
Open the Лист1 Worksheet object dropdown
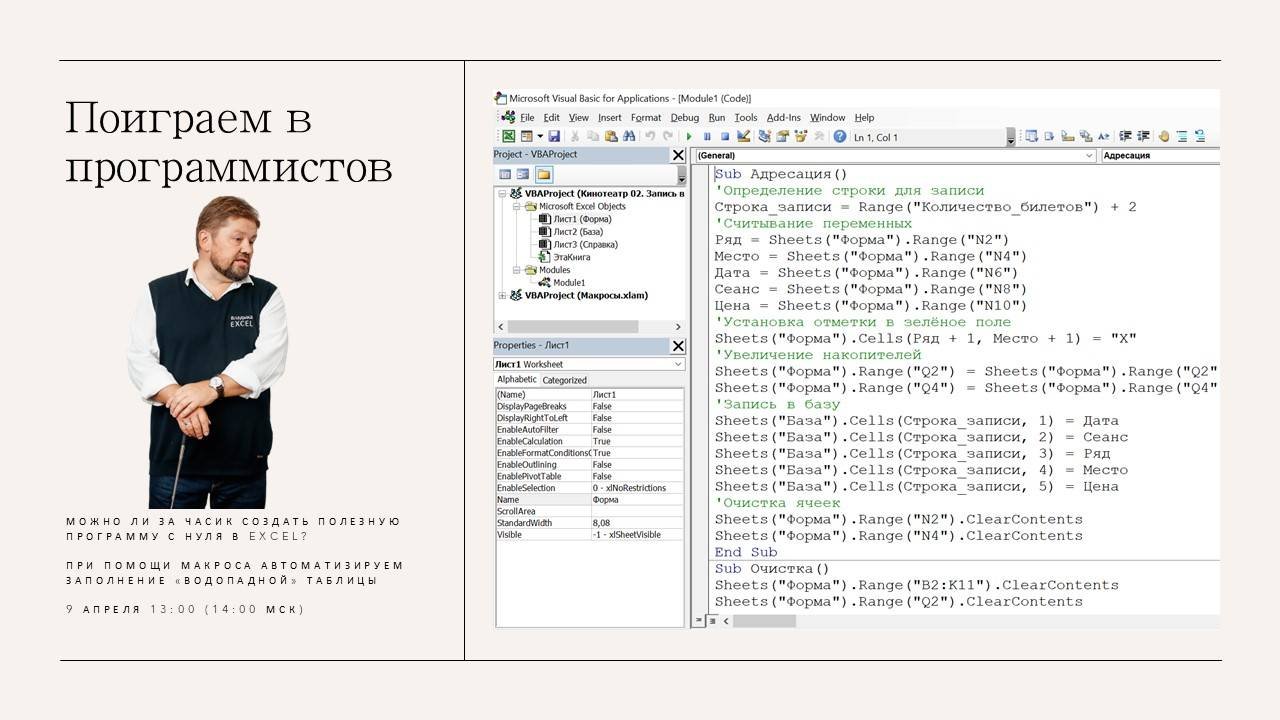coord(678,364)
